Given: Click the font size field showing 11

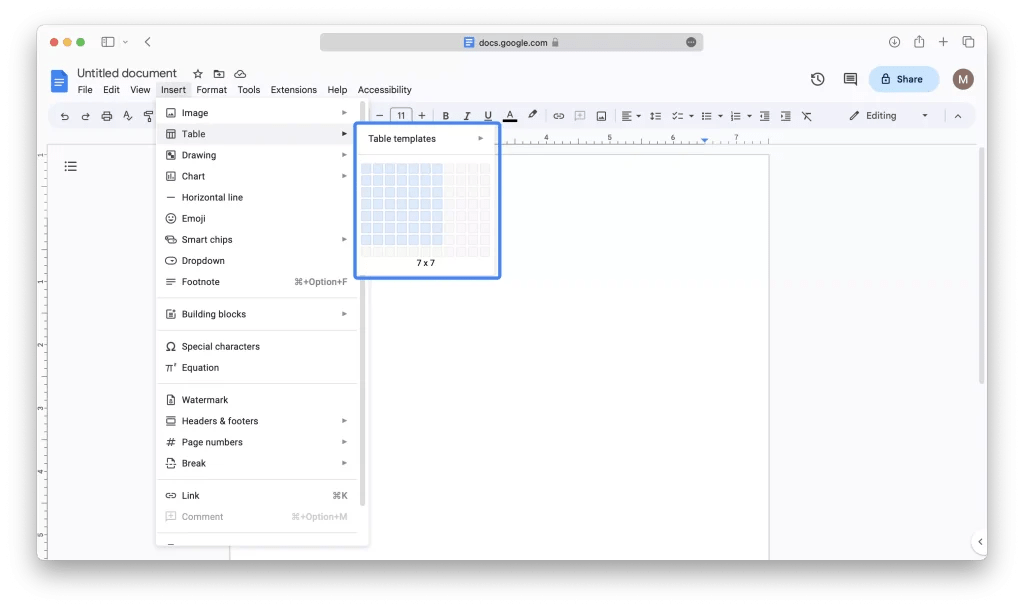Looking at the screenshot, I should point(401,116).
